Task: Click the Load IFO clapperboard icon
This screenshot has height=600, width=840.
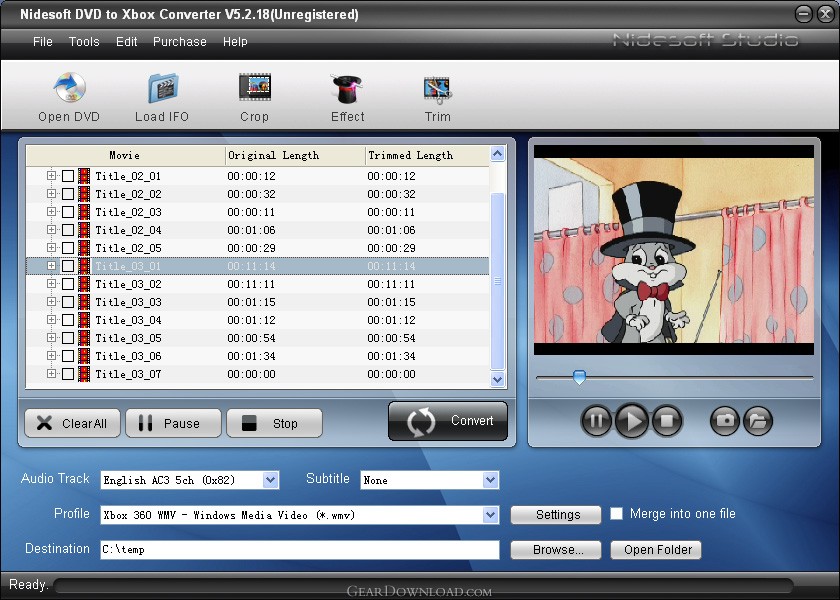Action: (163, 88)
